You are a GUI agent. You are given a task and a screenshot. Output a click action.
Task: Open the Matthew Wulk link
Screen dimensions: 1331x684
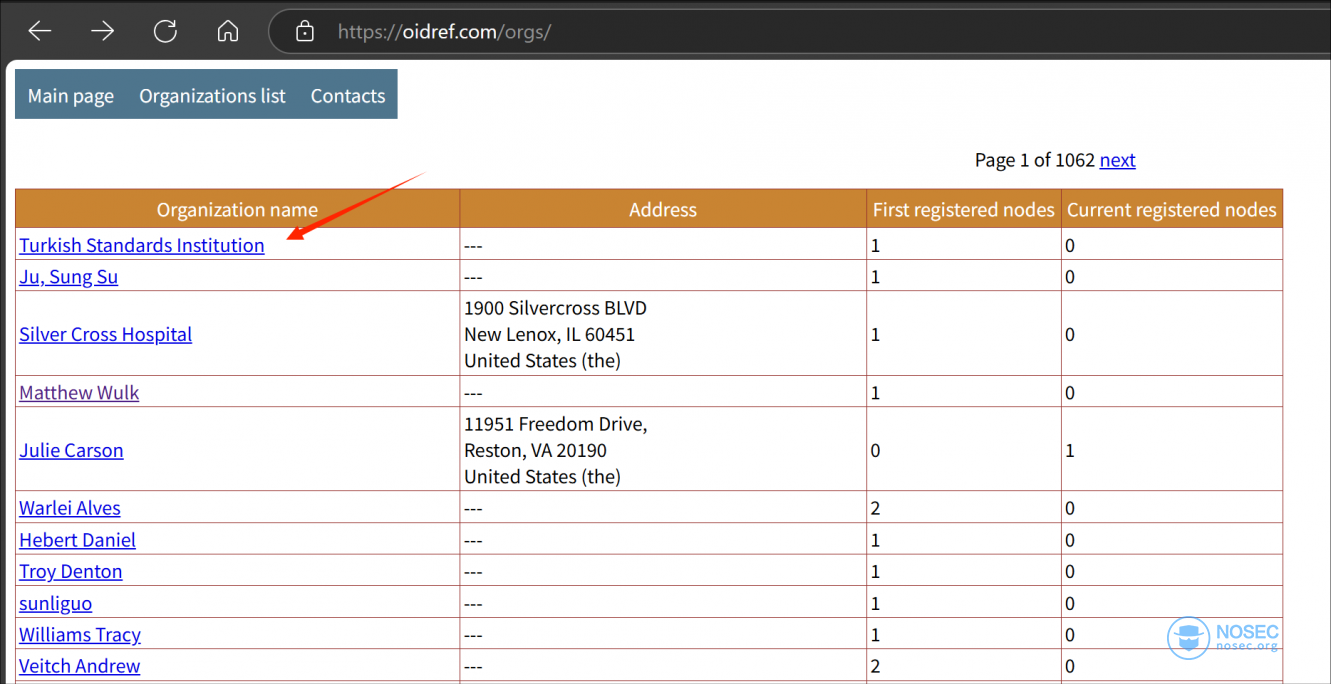pos(79,392)
